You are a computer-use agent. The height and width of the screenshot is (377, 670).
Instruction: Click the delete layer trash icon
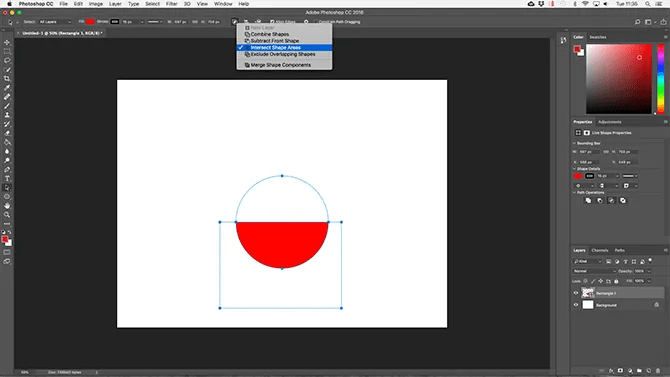click(x=658, y=371)
